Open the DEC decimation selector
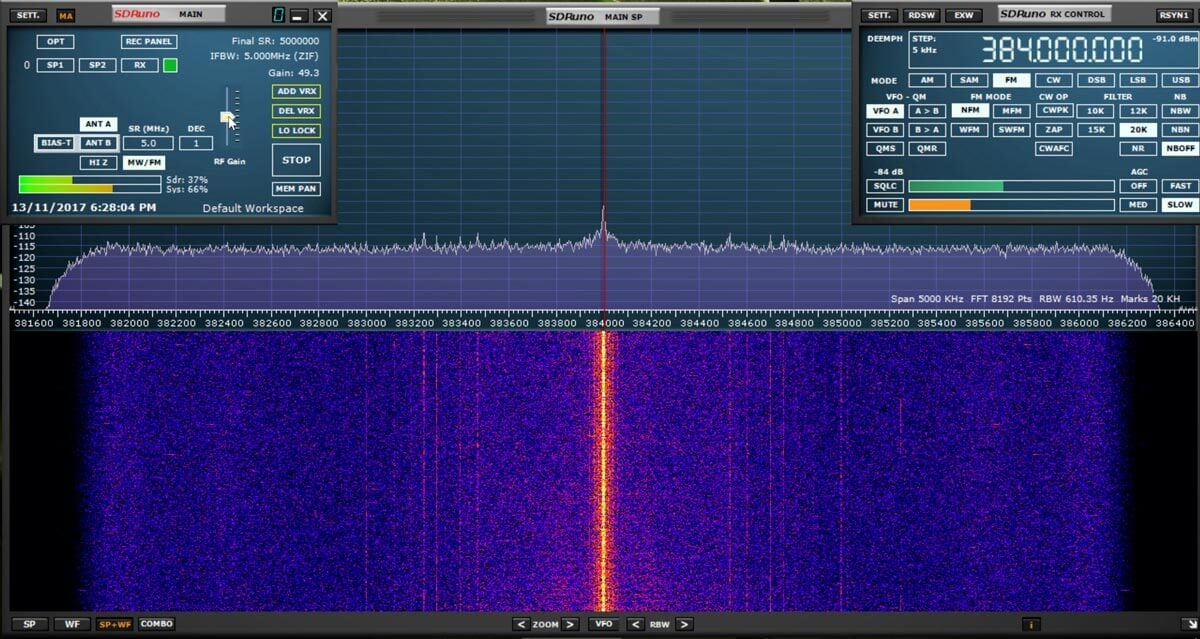 pos(196,143)
